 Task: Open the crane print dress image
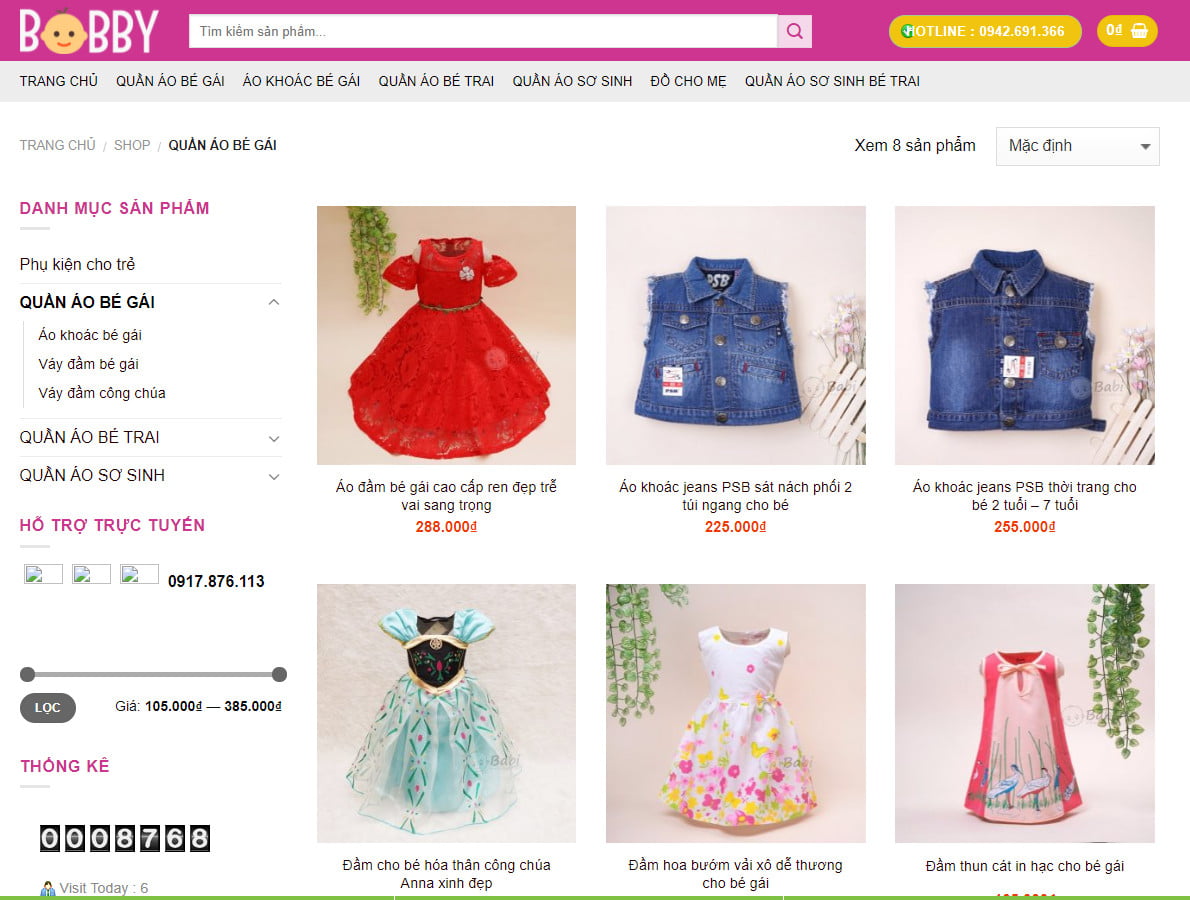click(1025, 713)
